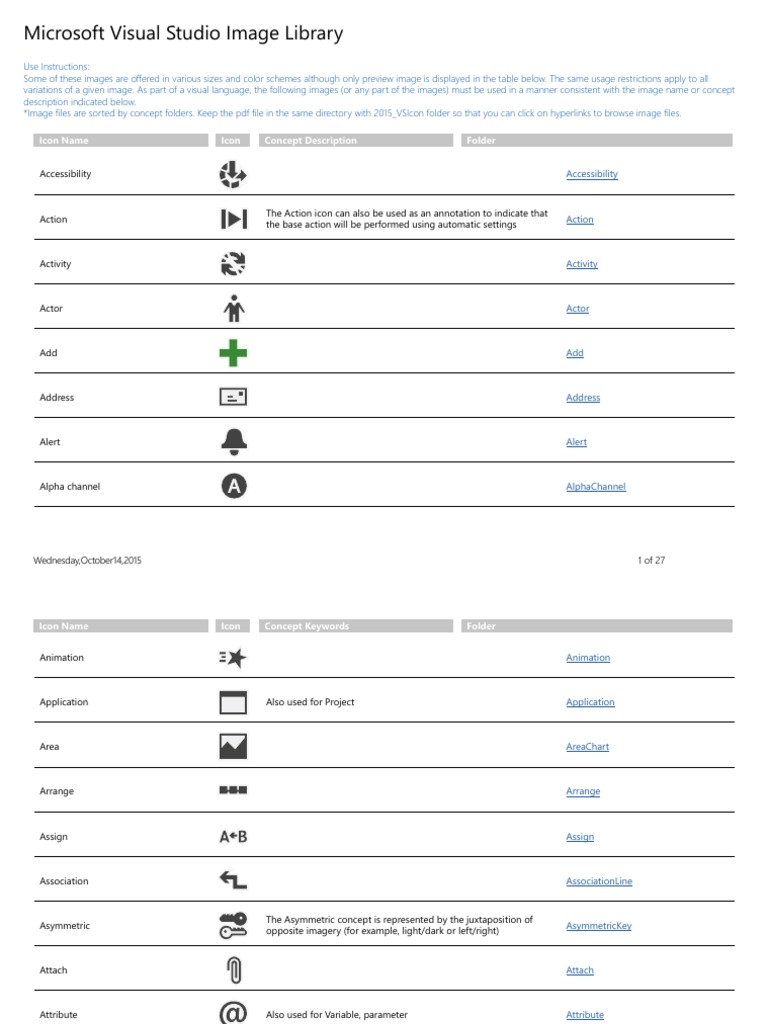Click the Alpha channel circled A icon
The width and height of the screenshot is (768, 1024).
coord(232,487)
